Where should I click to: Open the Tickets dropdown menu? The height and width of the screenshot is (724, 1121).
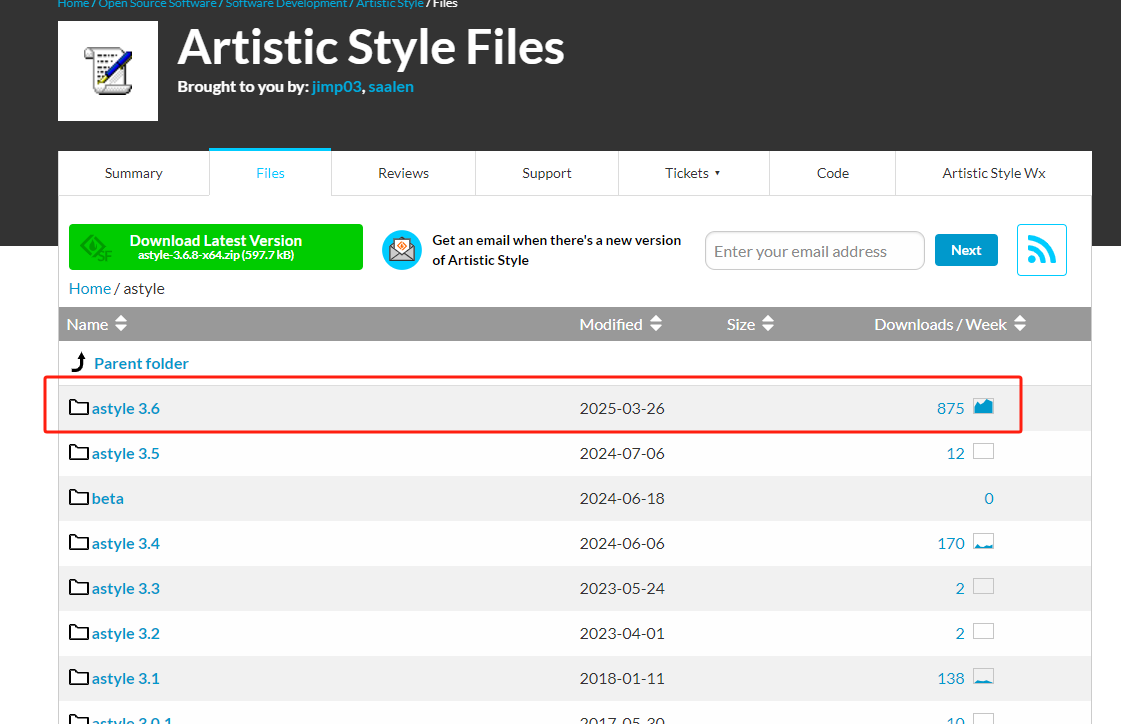coord(693,172)
